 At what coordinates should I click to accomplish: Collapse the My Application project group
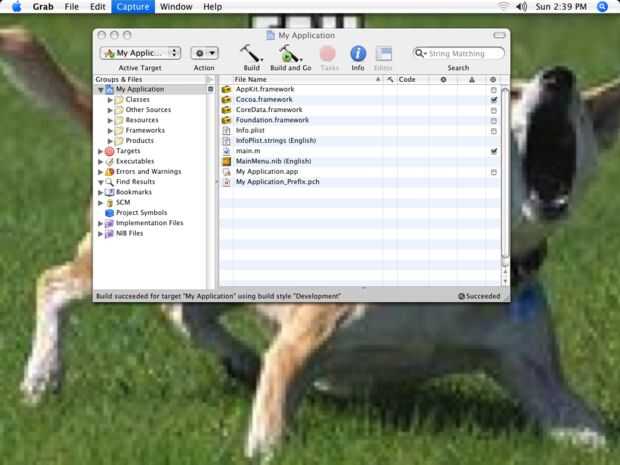(101, 90)
